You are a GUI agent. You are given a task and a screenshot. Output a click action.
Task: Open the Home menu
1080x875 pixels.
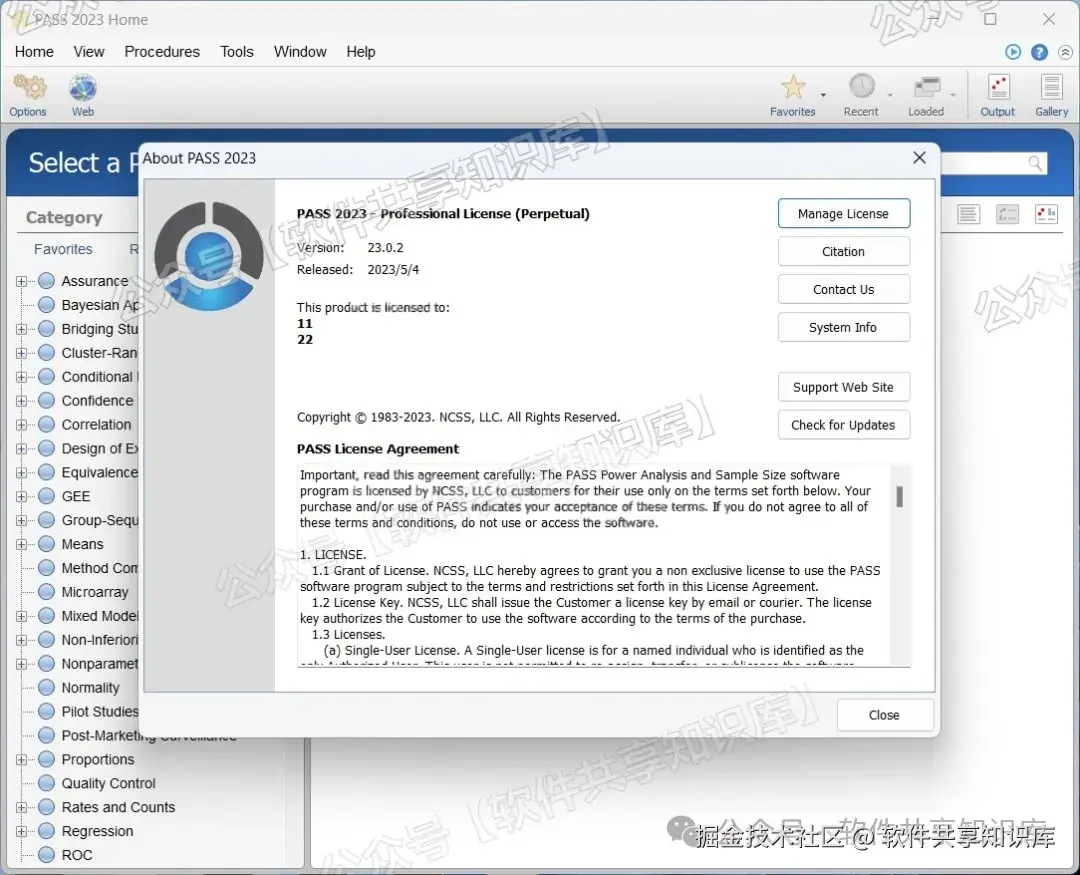pyautogui.click(x=34, y=52)
